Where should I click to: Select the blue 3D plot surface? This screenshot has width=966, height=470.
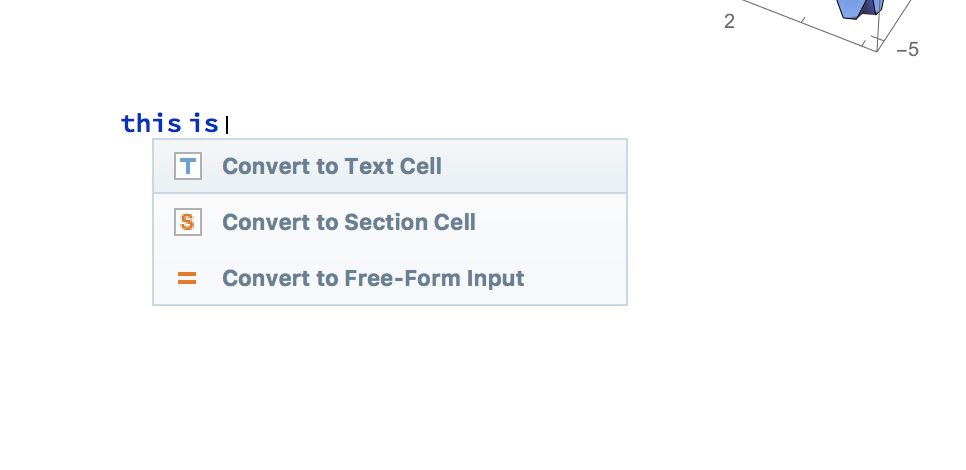(861, 9)
